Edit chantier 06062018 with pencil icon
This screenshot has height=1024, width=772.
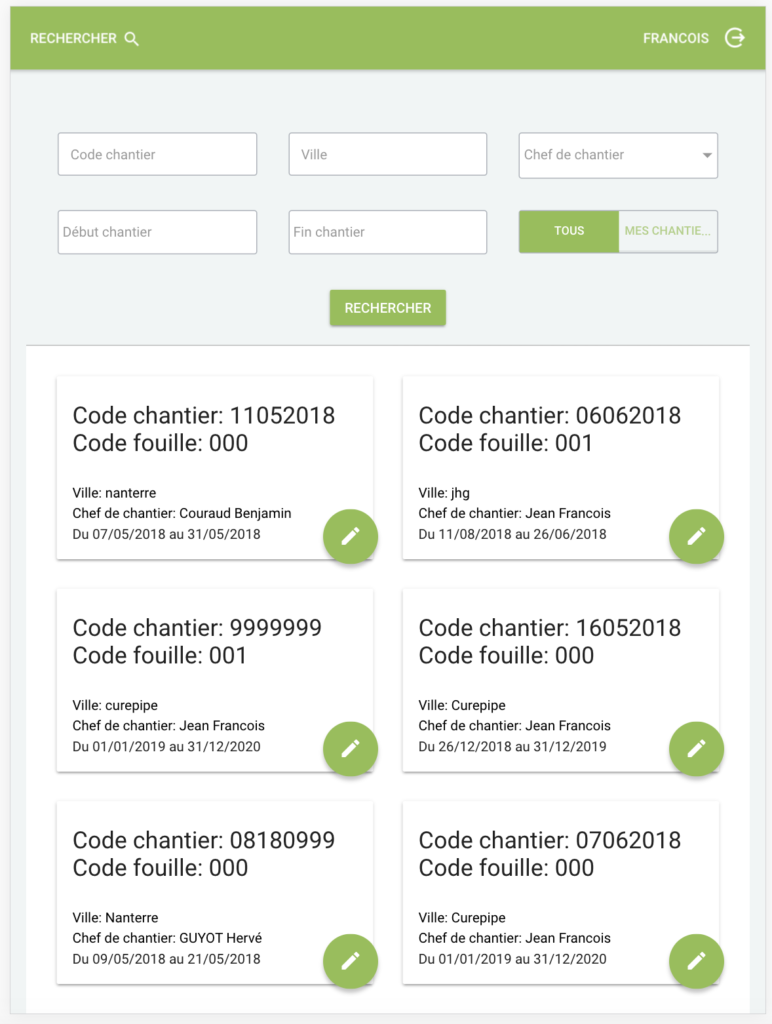pyautogui.click(x=696, y=536)
